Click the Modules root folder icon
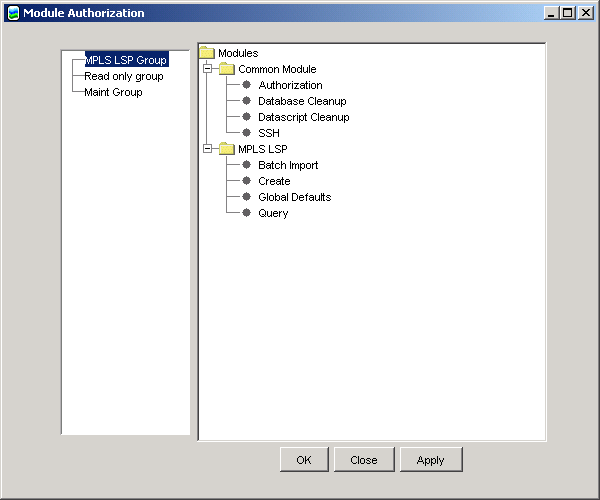The height and width of the screenshot is (500, 600). point(207,53)
